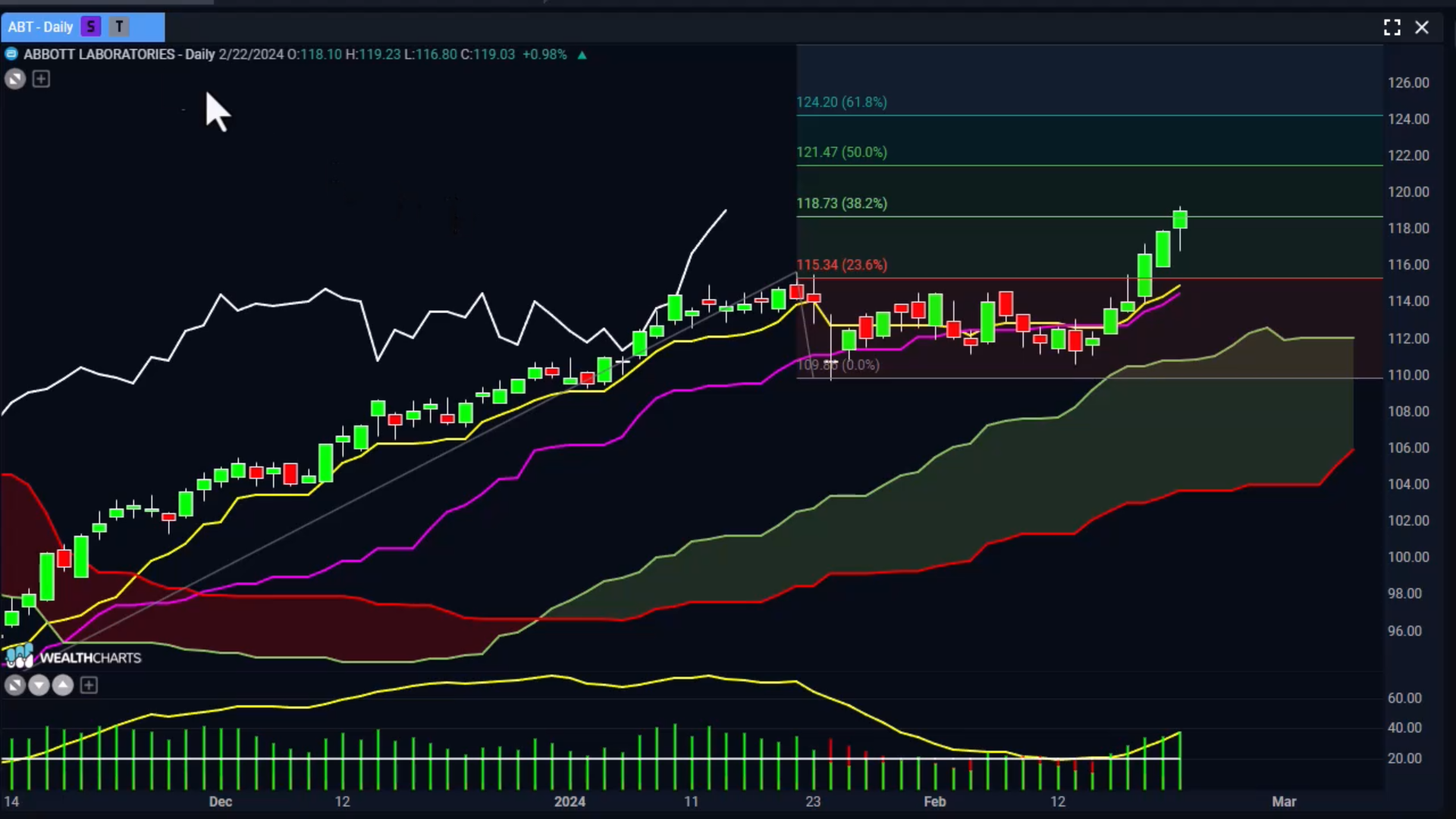The image size is (1456, 819).
Task: Click the 20.00 indicator axis label
Action: point(1404,758)
